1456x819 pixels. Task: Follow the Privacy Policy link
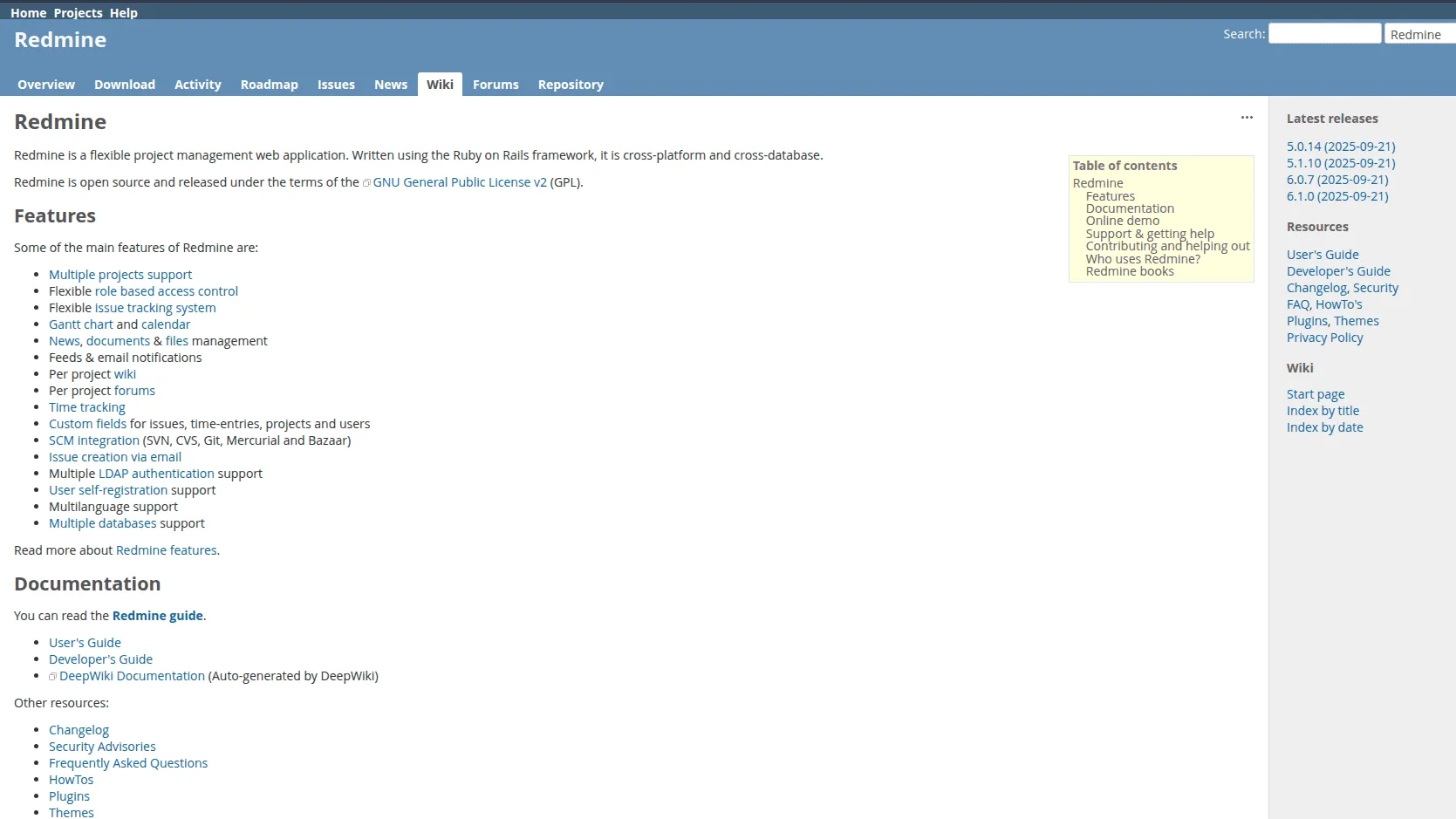coord(1323,338)
